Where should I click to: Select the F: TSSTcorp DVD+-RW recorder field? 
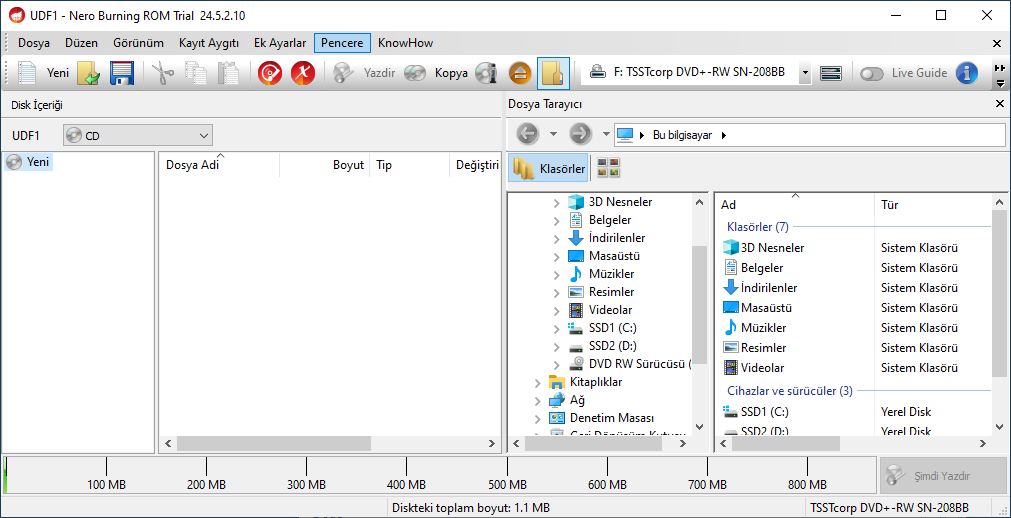[x=690, y=73]
